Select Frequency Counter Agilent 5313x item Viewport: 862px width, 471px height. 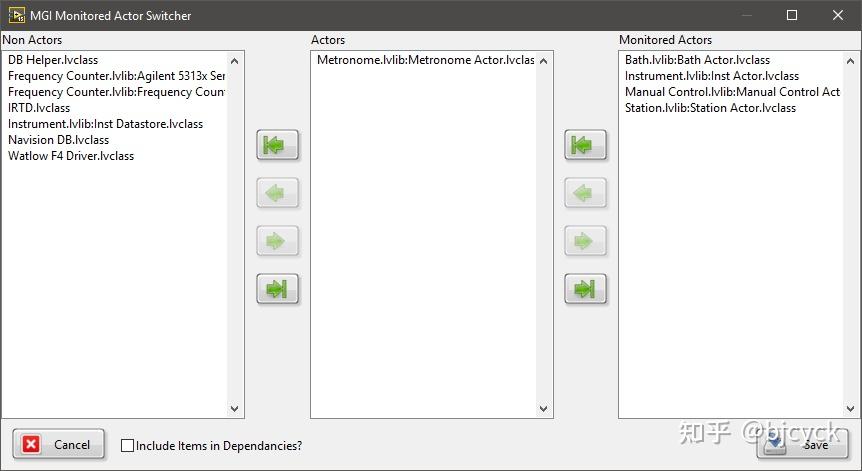[x=116, y=76]
